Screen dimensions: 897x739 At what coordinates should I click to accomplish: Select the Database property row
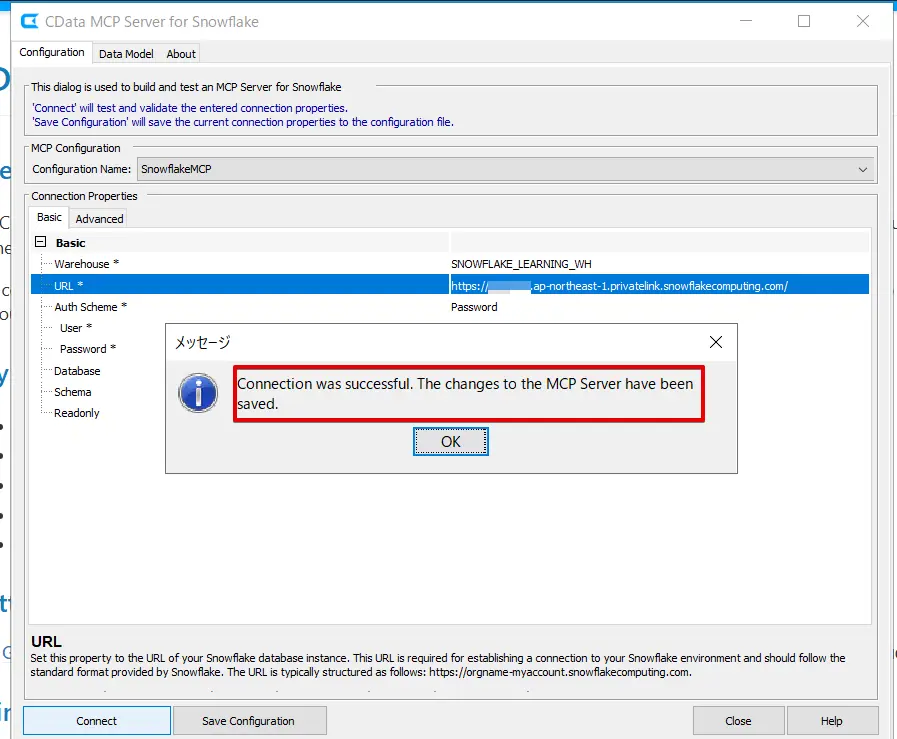77,371
